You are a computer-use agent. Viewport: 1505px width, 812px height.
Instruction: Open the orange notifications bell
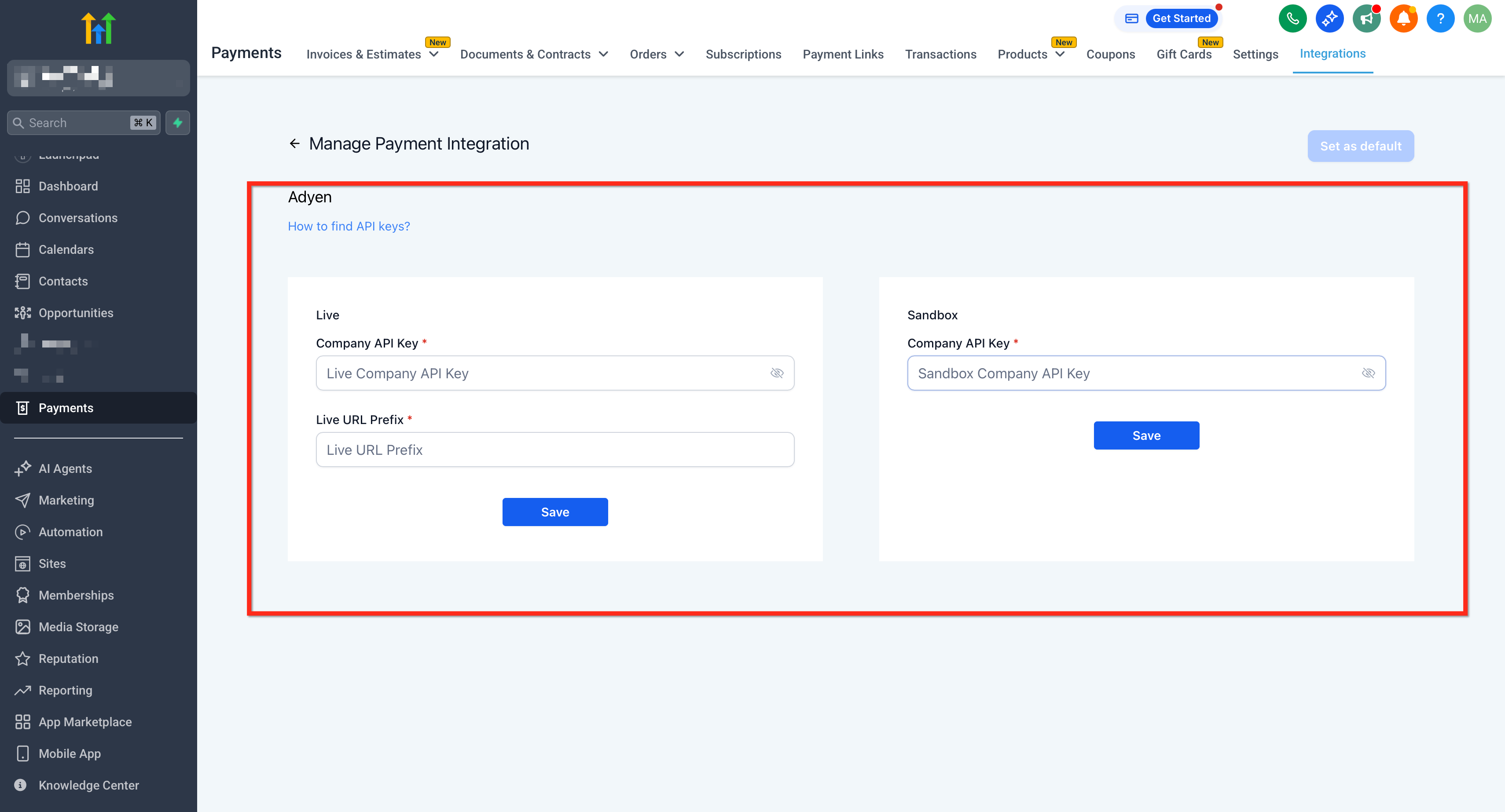coord(1403,18)
